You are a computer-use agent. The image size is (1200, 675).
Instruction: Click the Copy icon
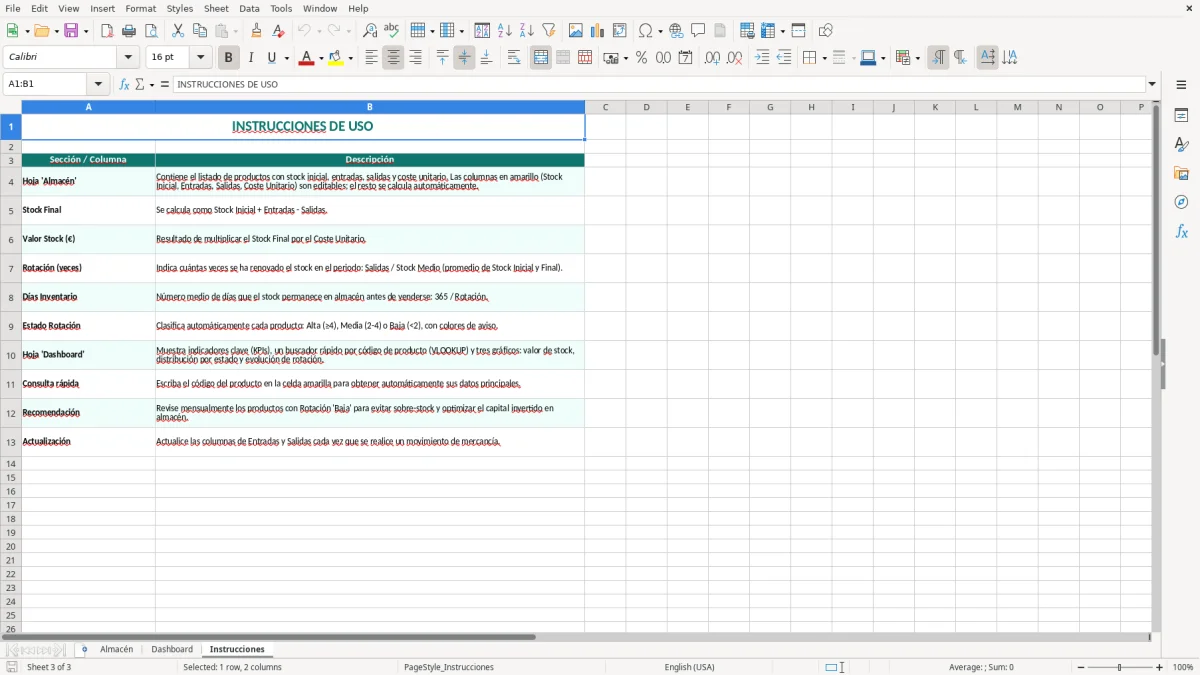click(200, 31)
